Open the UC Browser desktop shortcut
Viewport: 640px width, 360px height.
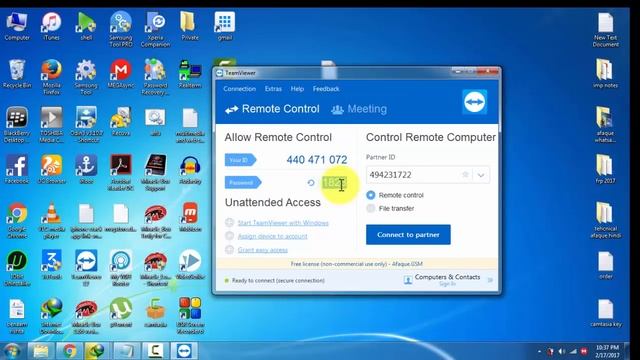51,169
